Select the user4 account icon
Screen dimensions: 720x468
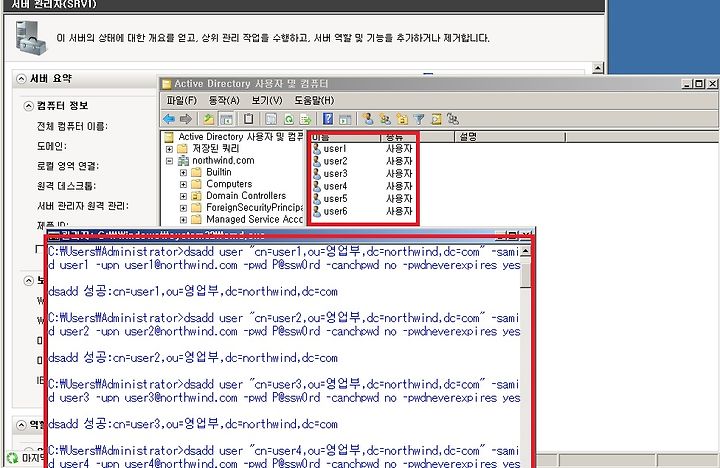tap(316, 186)
